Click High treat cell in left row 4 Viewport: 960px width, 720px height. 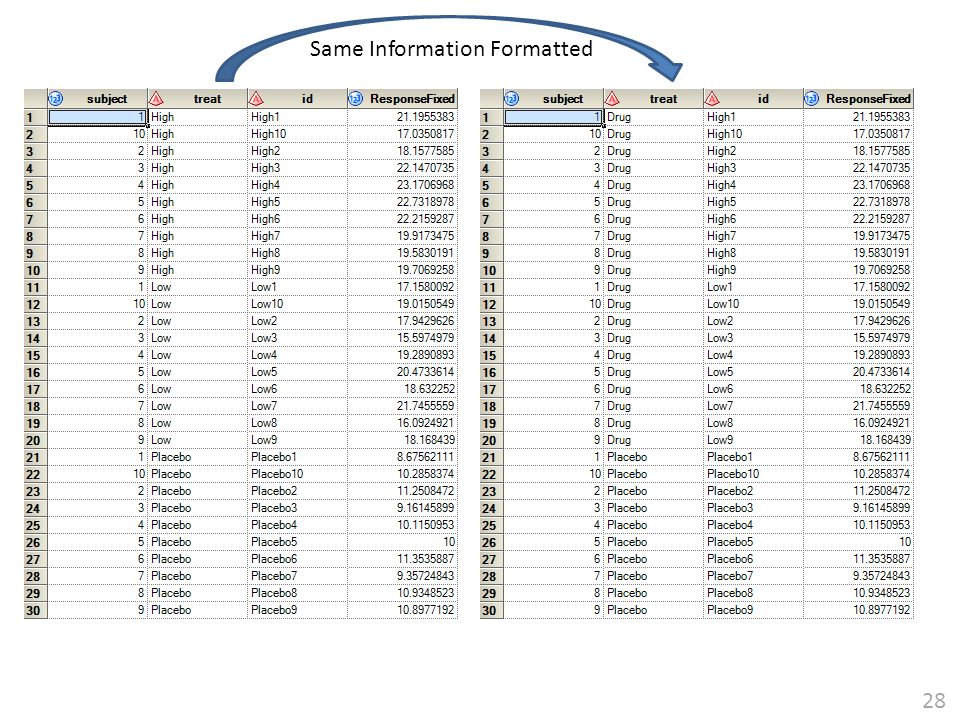click(x=197, y=168)
